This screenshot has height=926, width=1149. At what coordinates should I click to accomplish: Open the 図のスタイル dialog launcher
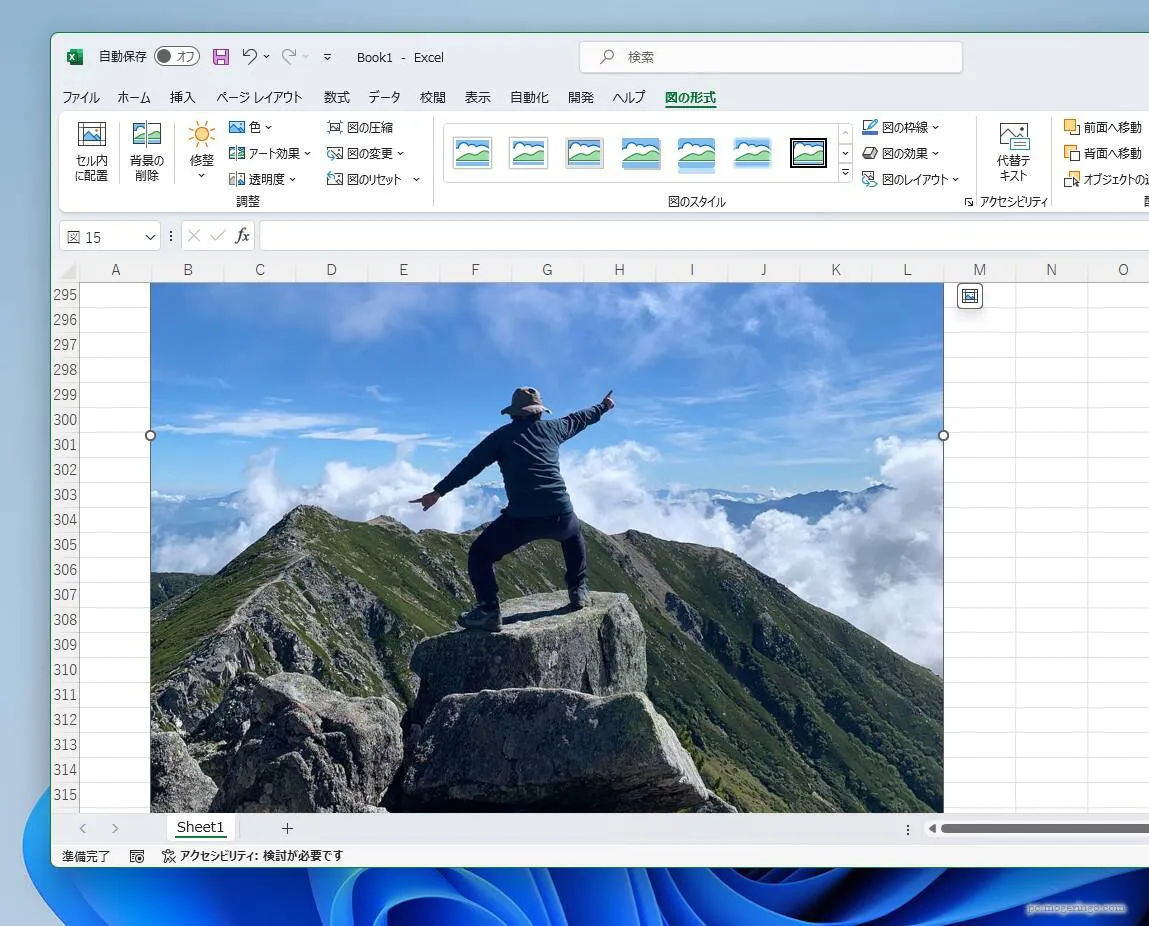click(969, 202)
